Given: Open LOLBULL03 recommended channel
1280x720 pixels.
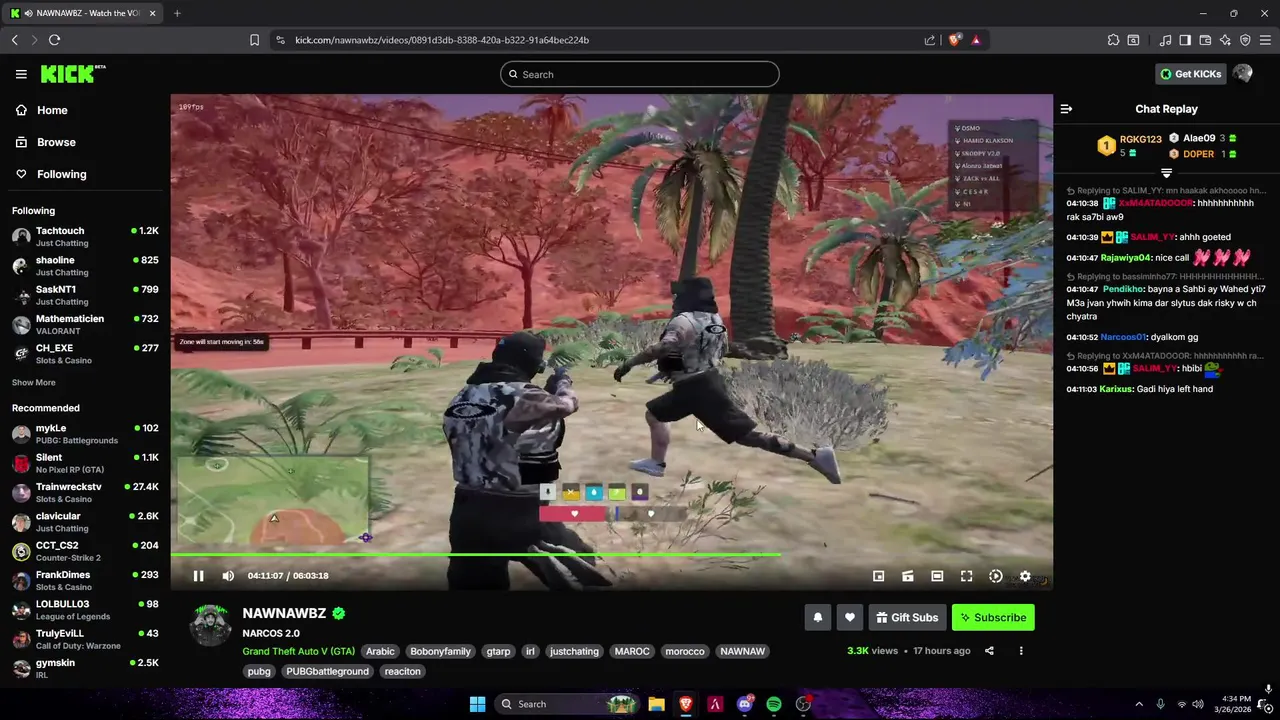Looking at the screenshot, I should pos(85,610).
